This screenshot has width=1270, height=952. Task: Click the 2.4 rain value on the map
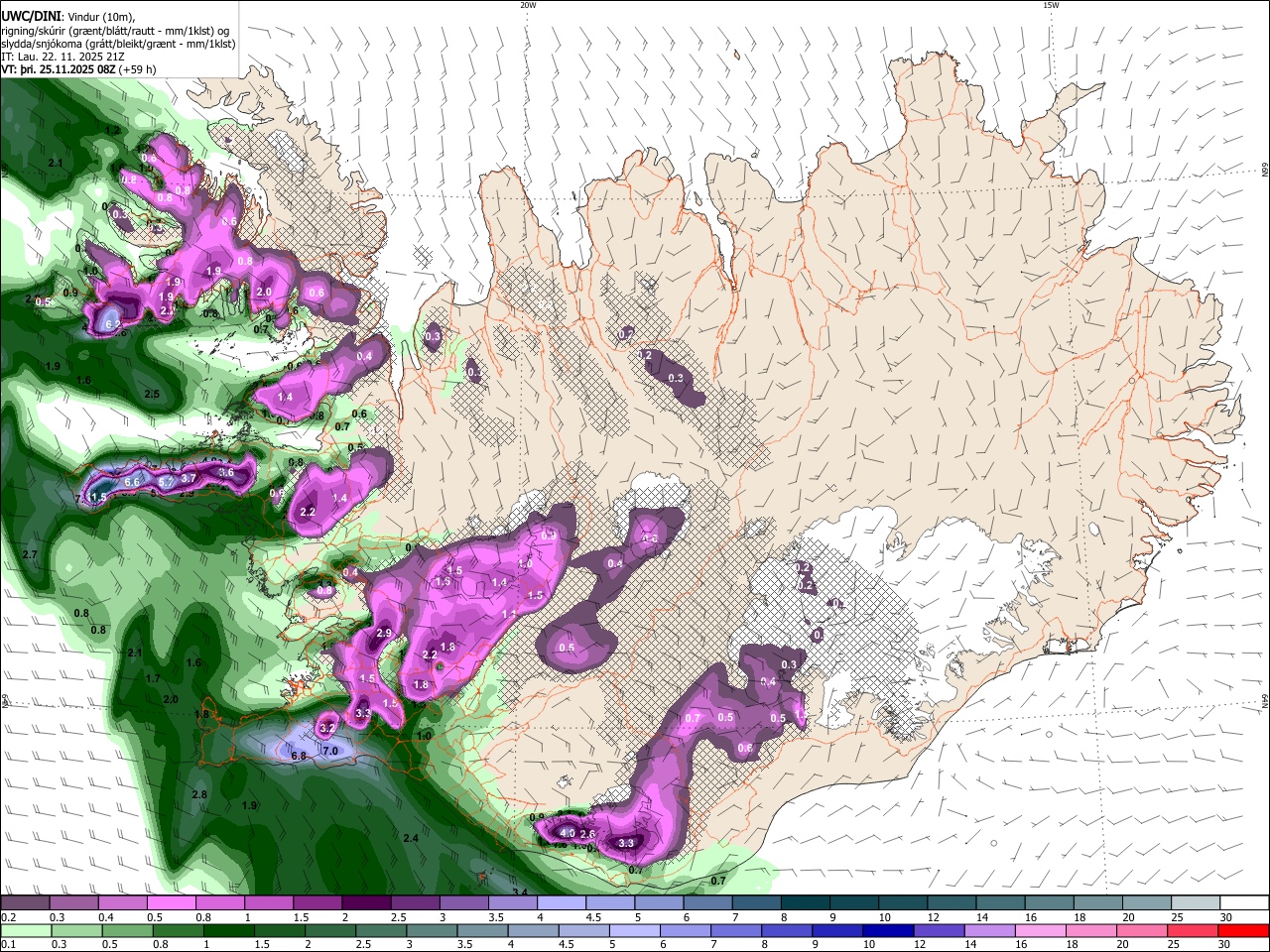pyautogui.click(x=411, y=838)
